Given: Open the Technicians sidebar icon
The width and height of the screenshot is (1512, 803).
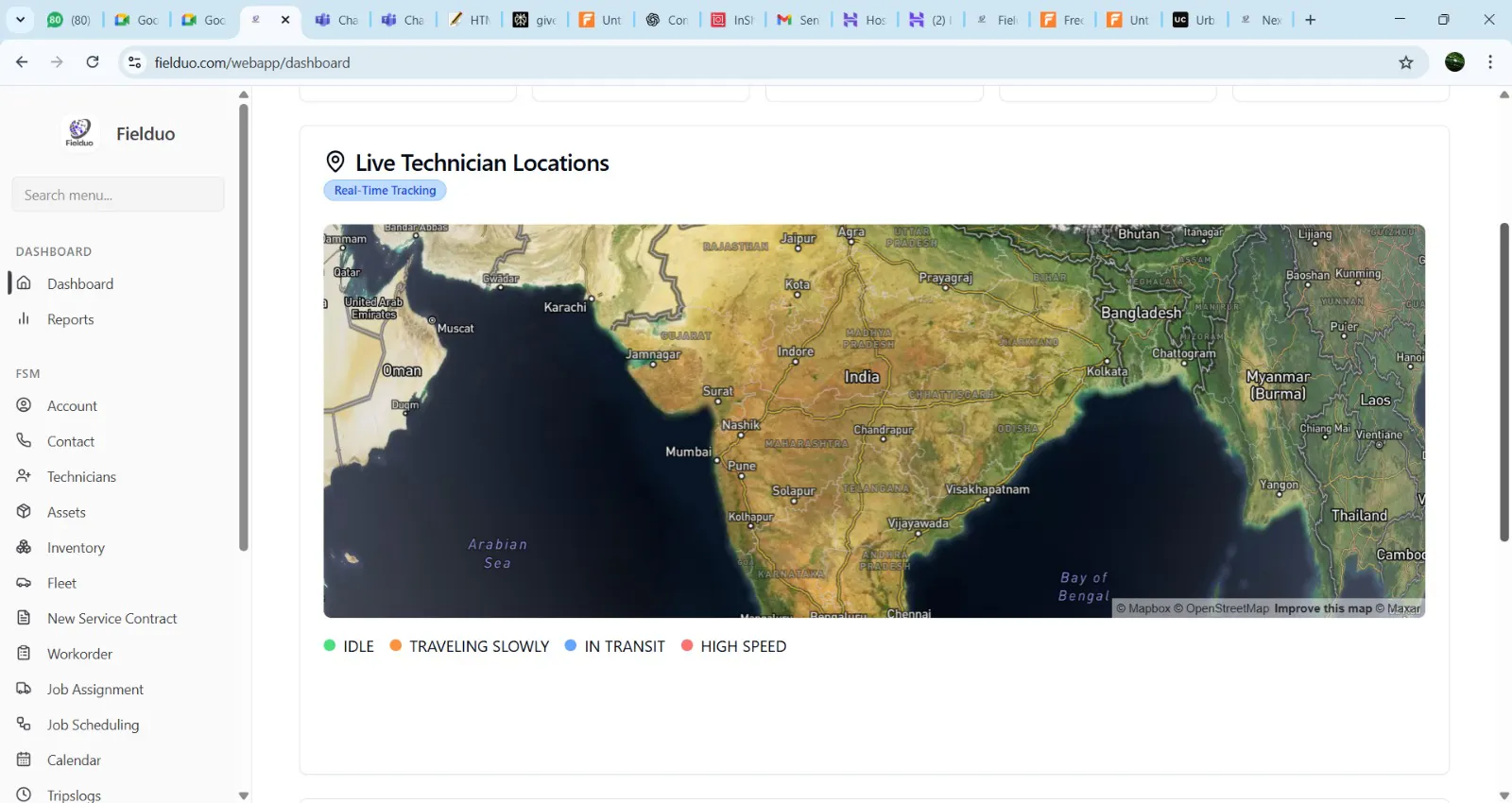Looking at the screenshot, I should tap(24, 476).
